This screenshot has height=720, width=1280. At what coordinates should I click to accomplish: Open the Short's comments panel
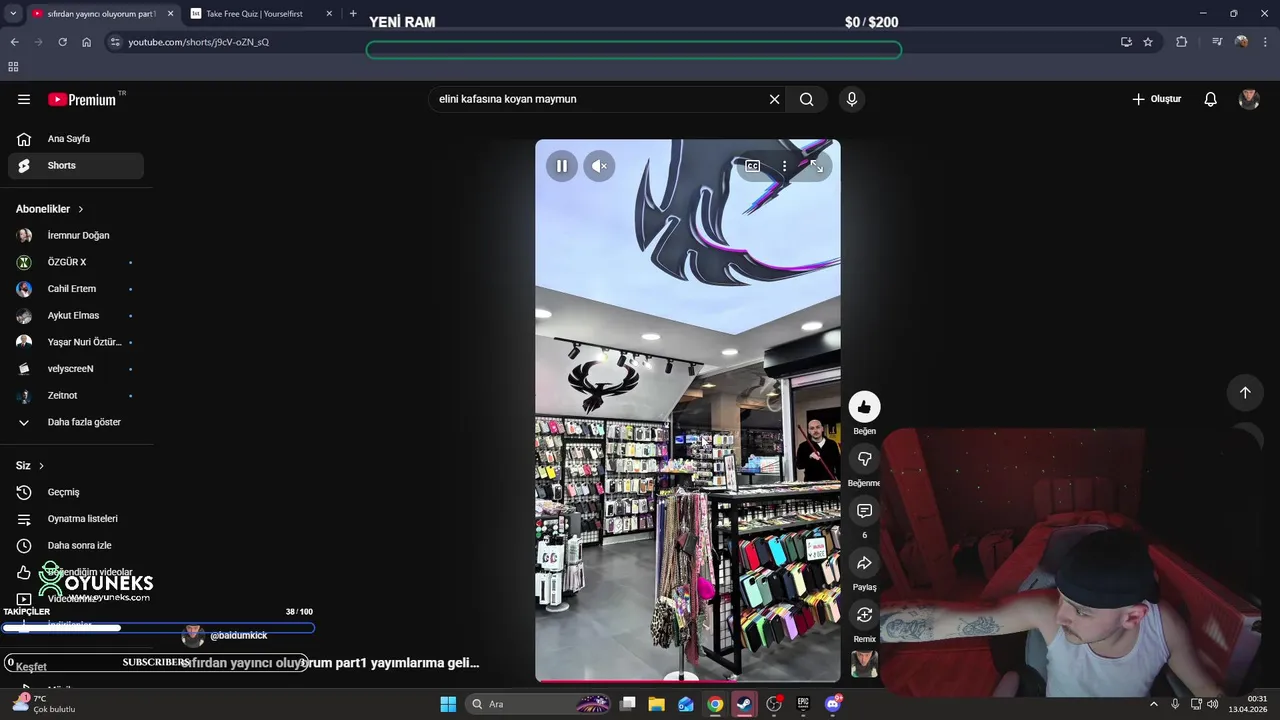pos(865,511)
